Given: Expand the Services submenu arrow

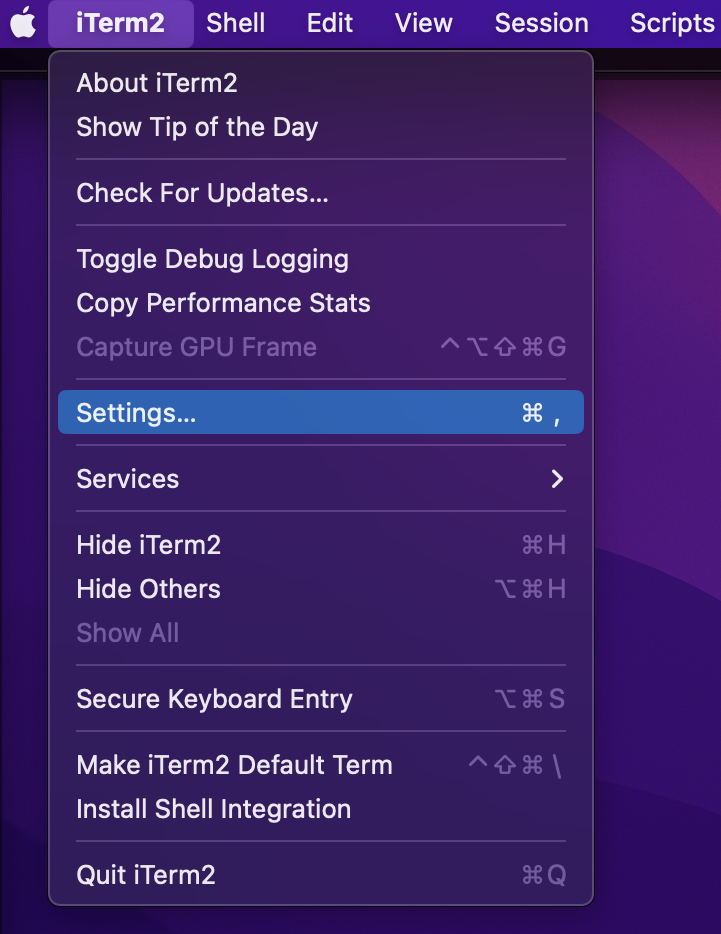Looking at the screenshot, I should tap(557, 479).
